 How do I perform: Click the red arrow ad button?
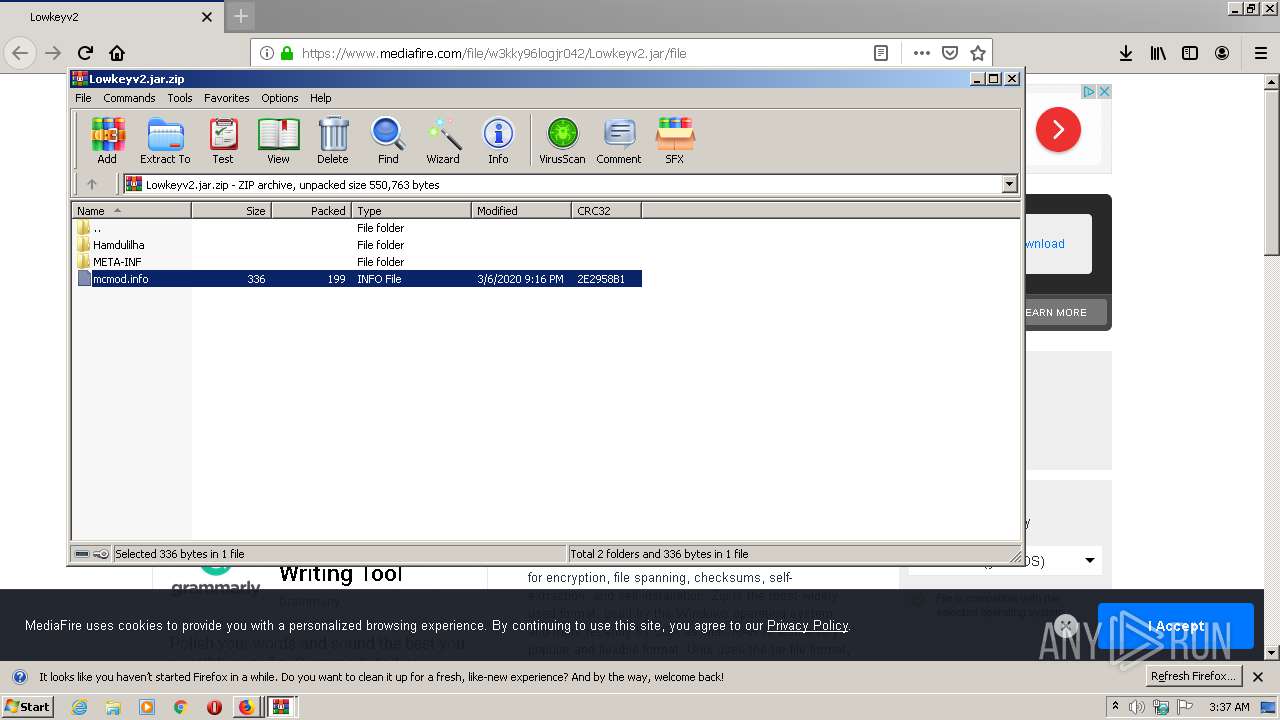pyautogui.click(x=1058, y=130)
